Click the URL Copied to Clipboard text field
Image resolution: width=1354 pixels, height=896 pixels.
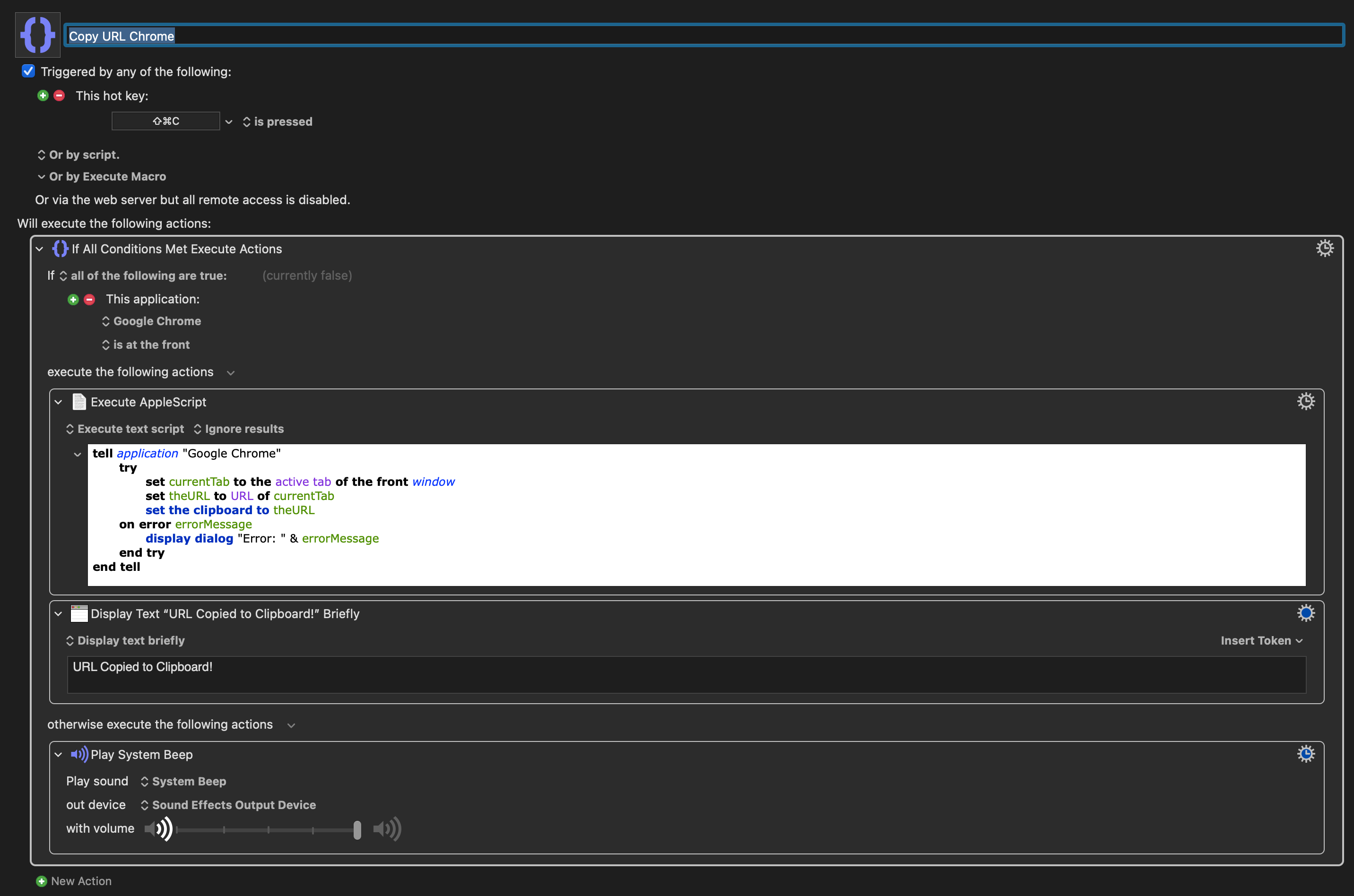pos(686,674)
